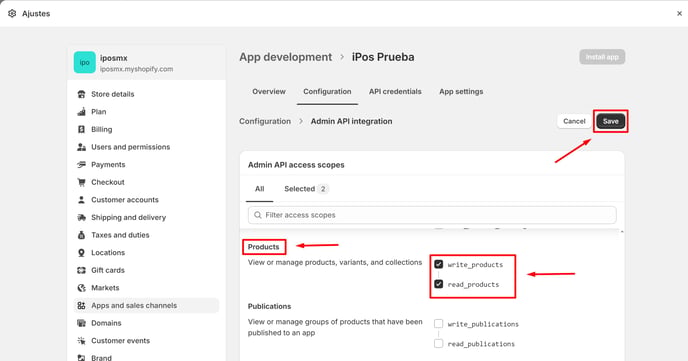Open the App settings tab
688x361 pixels.
tap(461, 92)
